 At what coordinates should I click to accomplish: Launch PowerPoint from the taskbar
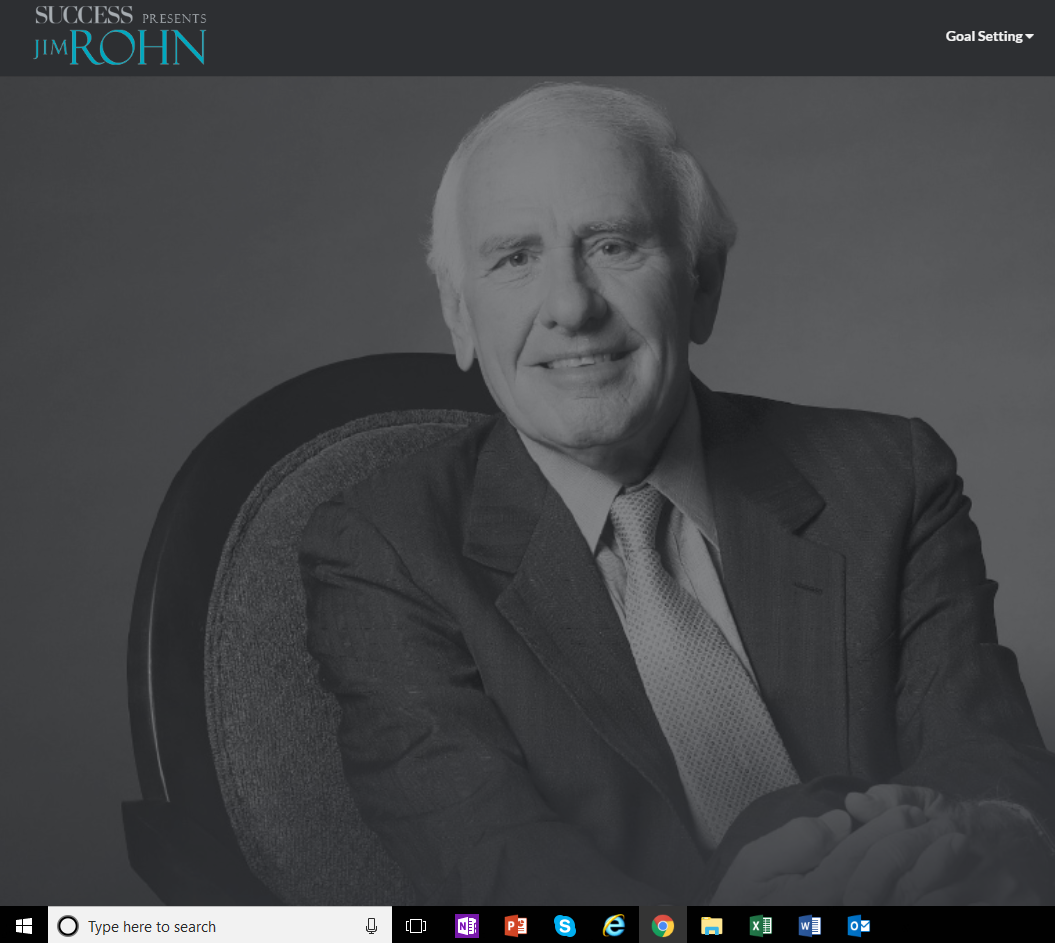516,926
